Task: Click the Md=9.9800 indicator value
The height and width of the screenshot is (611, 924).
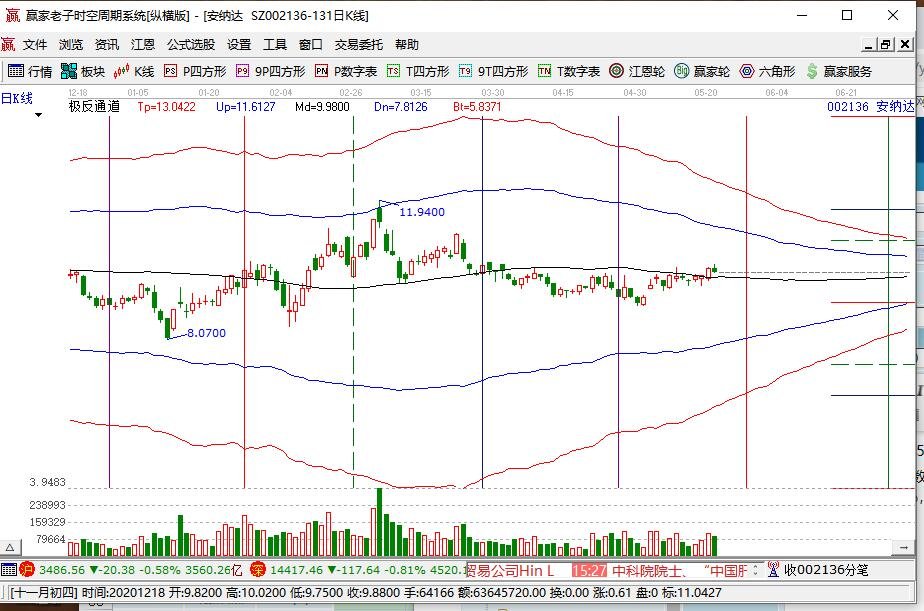Action: click(322, 107)
